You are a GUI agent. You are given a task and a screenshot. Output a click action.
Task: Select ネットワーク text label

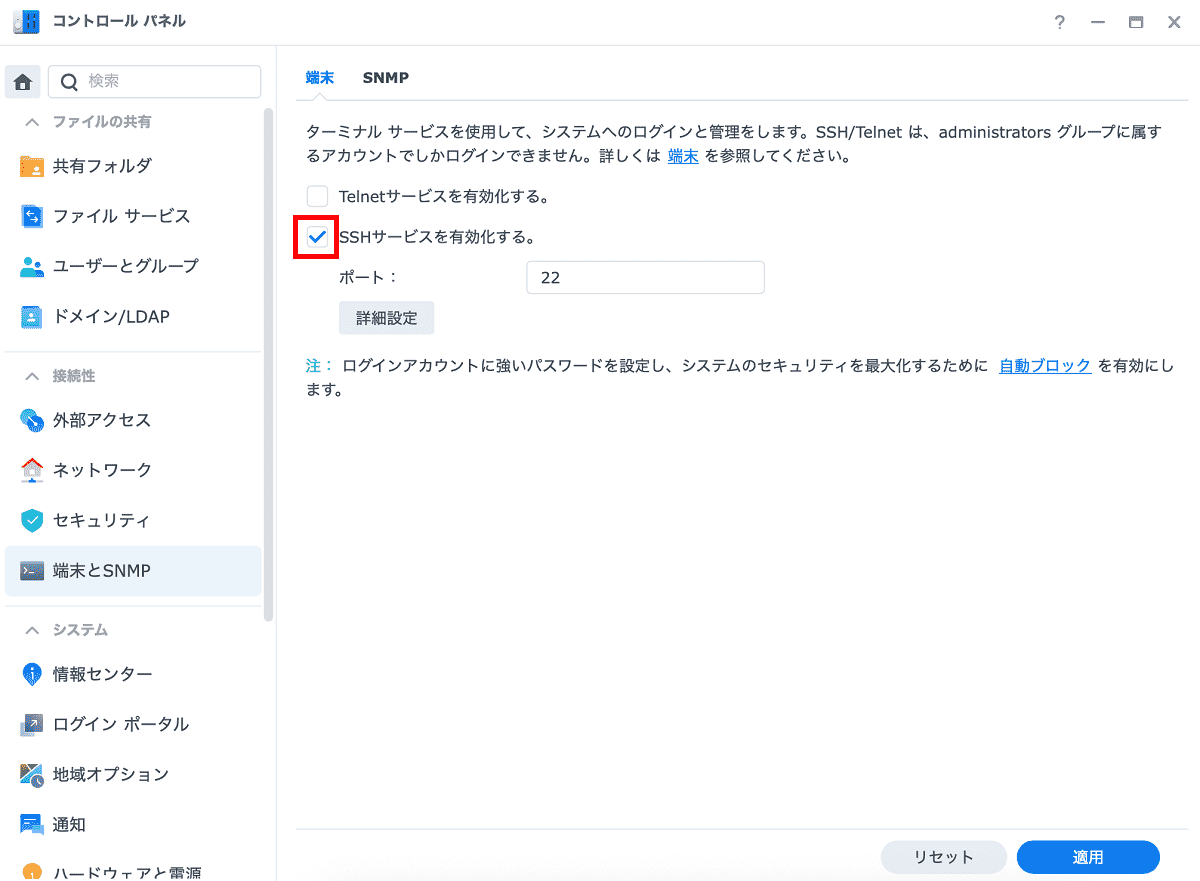[x=102, y=470]
